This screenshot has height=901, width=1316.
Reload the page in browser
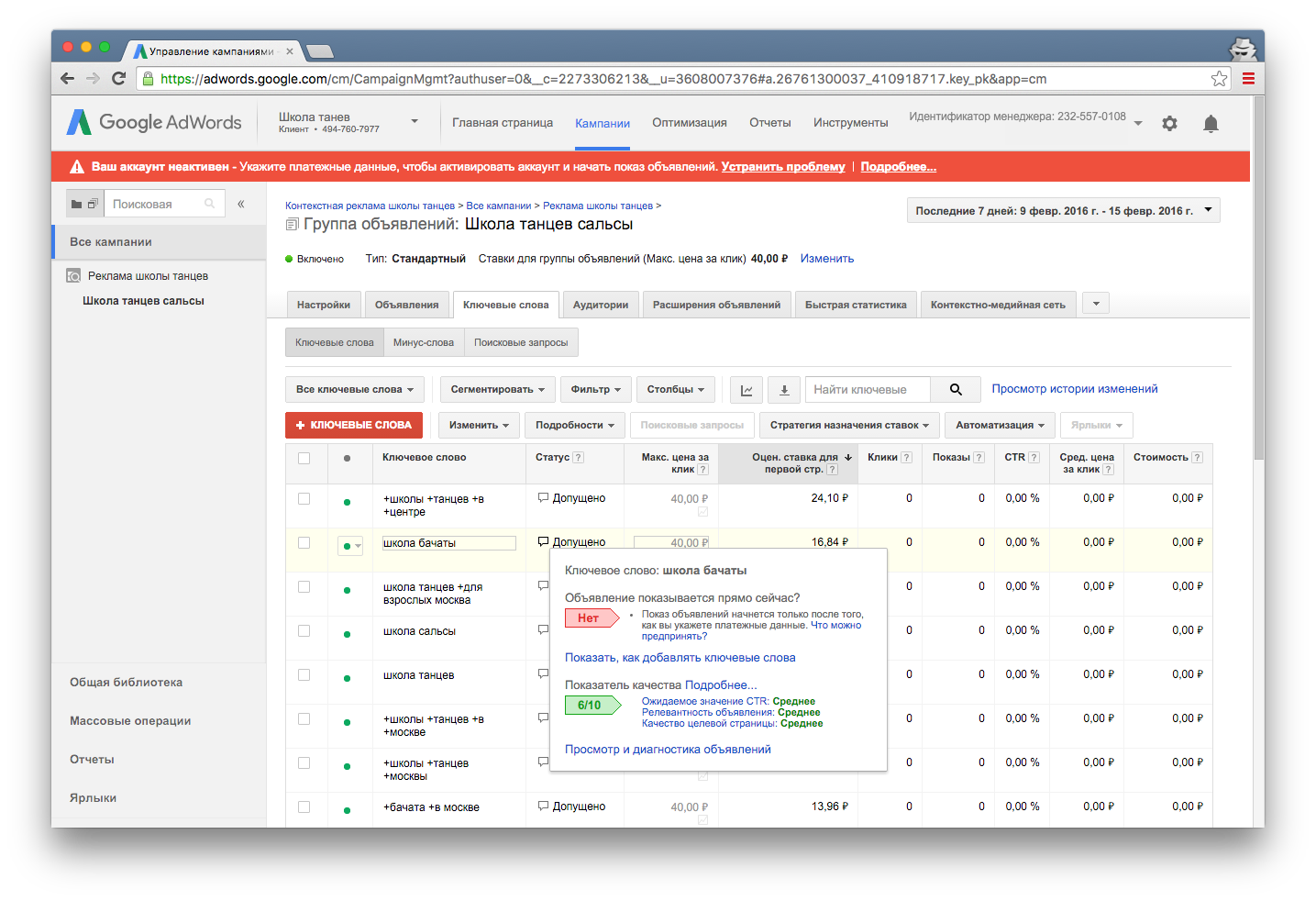(118, 79)
